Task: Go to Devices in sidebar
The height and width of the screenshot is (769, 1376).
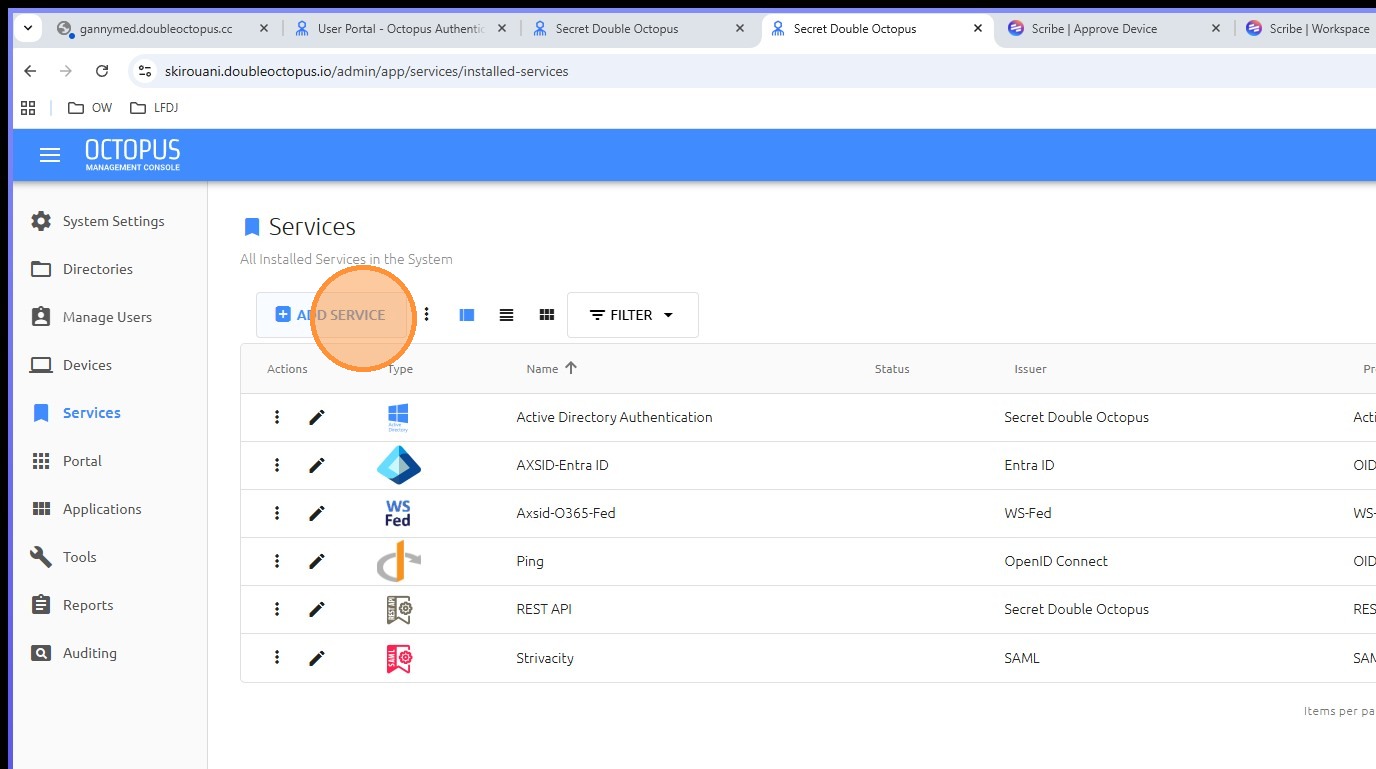Action: point(87,365)
